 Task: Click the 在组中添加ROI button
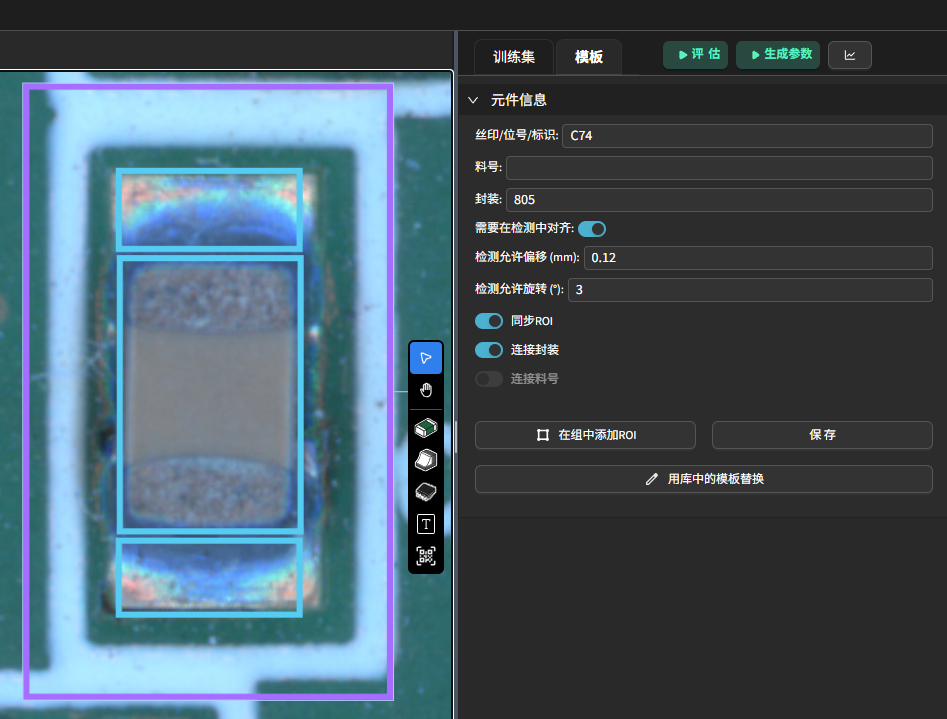585,435
